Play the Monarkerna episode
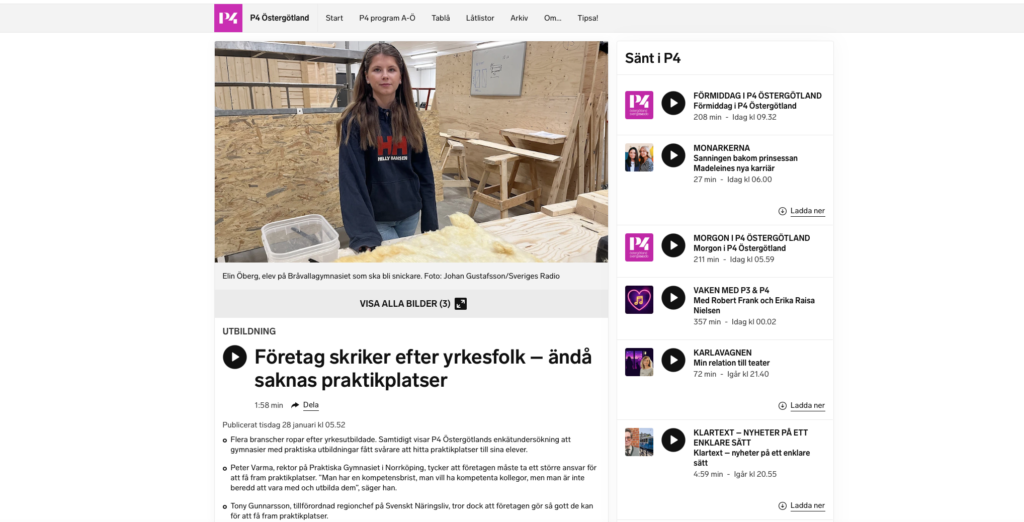The width and height of the screenshot is (1024, 522). coord(673,155)
